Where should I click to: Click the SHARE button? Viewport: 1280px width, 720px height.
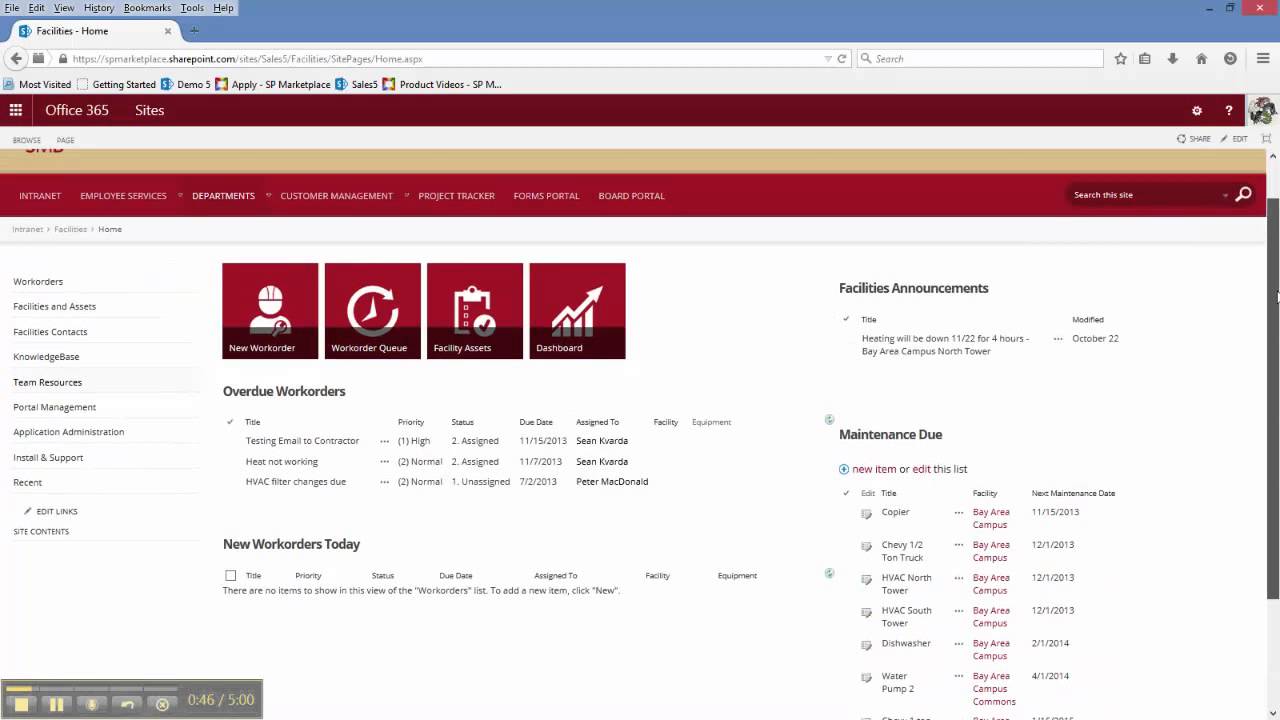click(1194, 139)
